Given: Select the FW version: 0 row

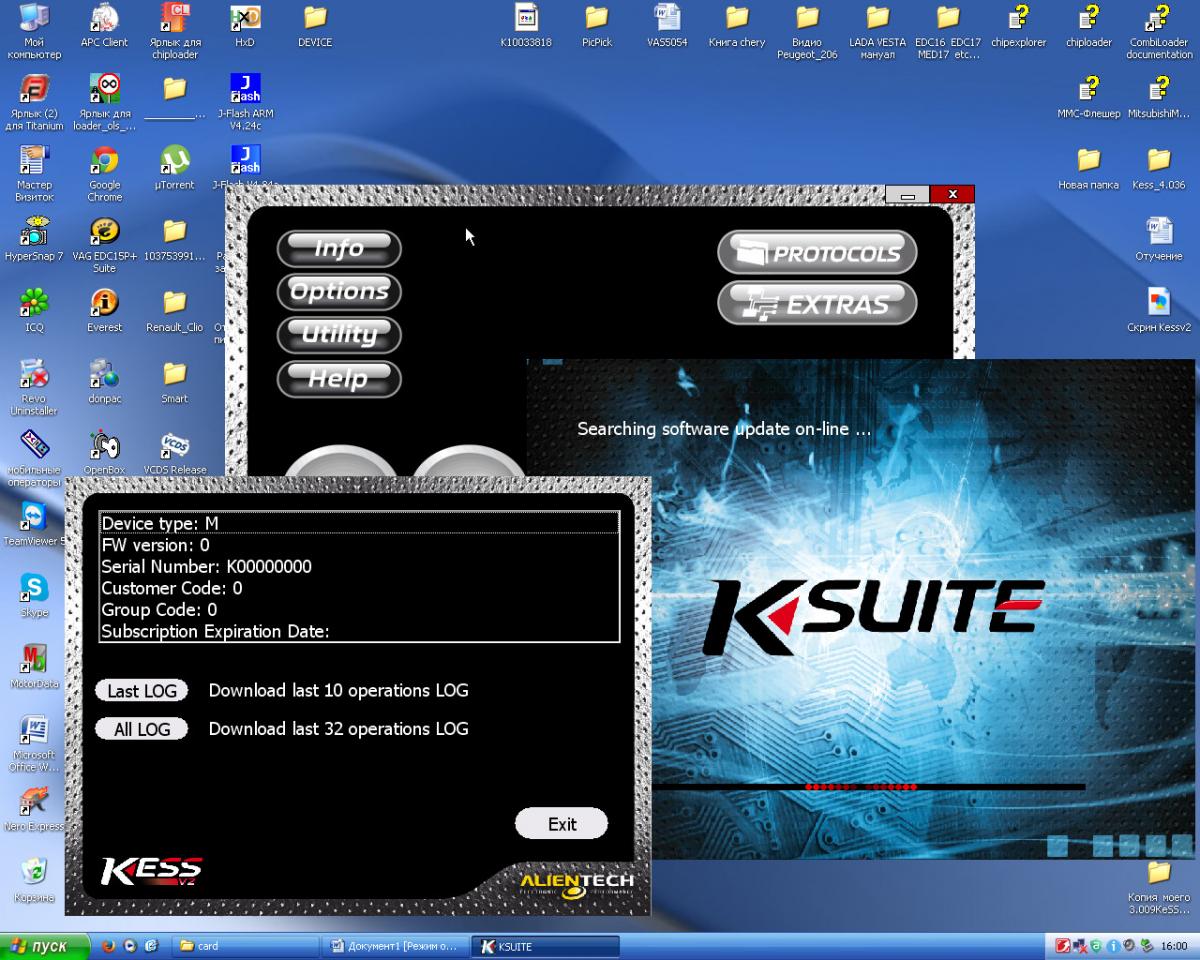Looking at the screenshot, I should point(360,545).
